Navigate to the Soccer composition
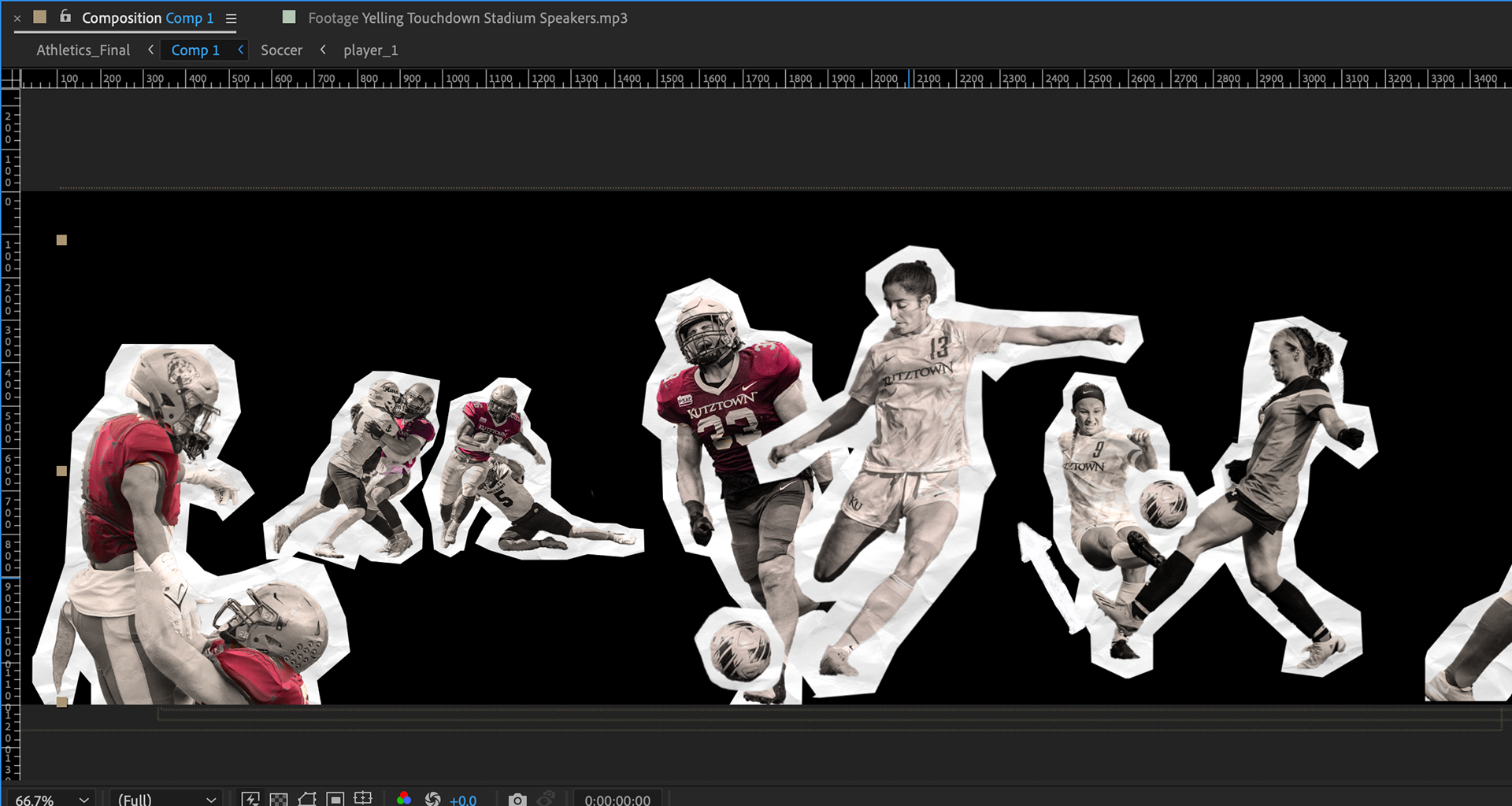 (281, 50)
